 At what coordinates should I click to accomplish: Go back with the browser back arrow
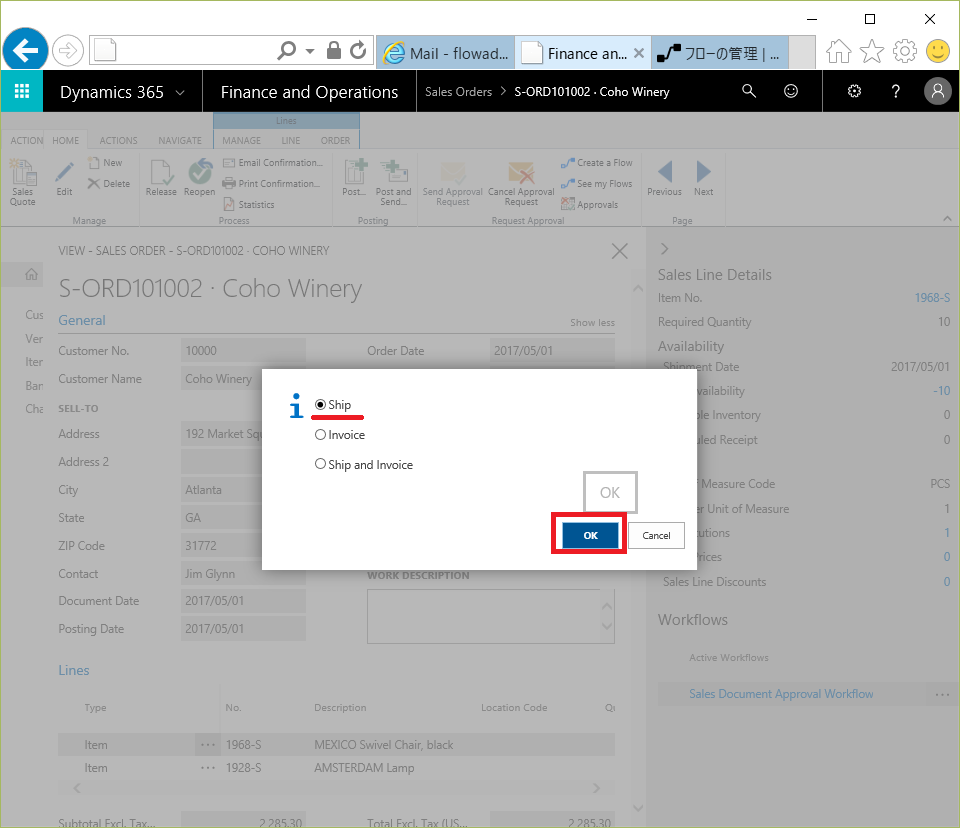tap(25, 50)
